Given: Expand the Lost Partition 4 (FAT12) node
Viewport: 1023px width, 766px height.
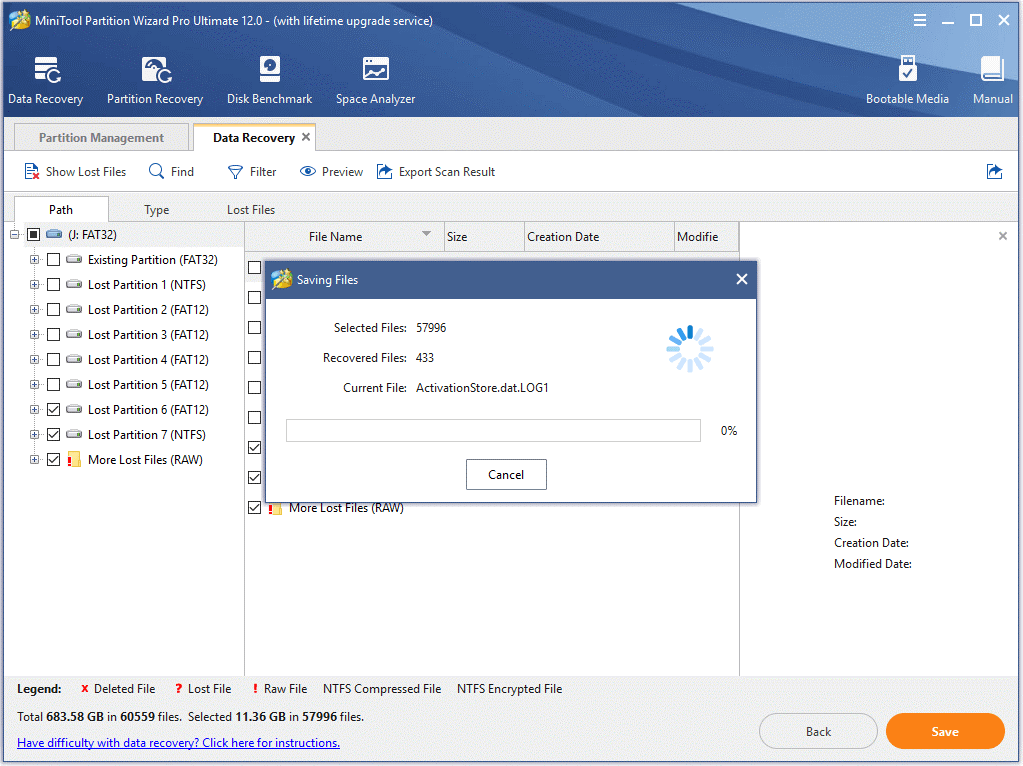Looking at the screenshot, I should coord(34,360).
